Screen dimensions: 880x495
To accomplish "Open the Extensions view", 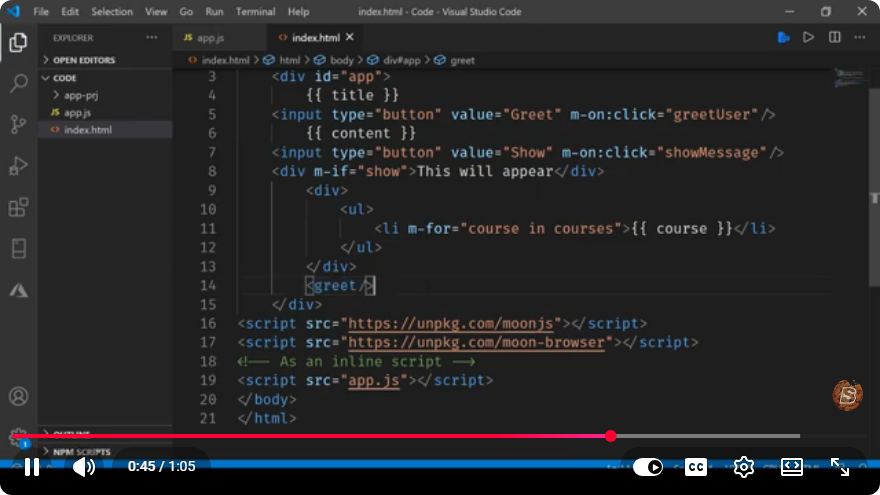I will coord(19,207).
